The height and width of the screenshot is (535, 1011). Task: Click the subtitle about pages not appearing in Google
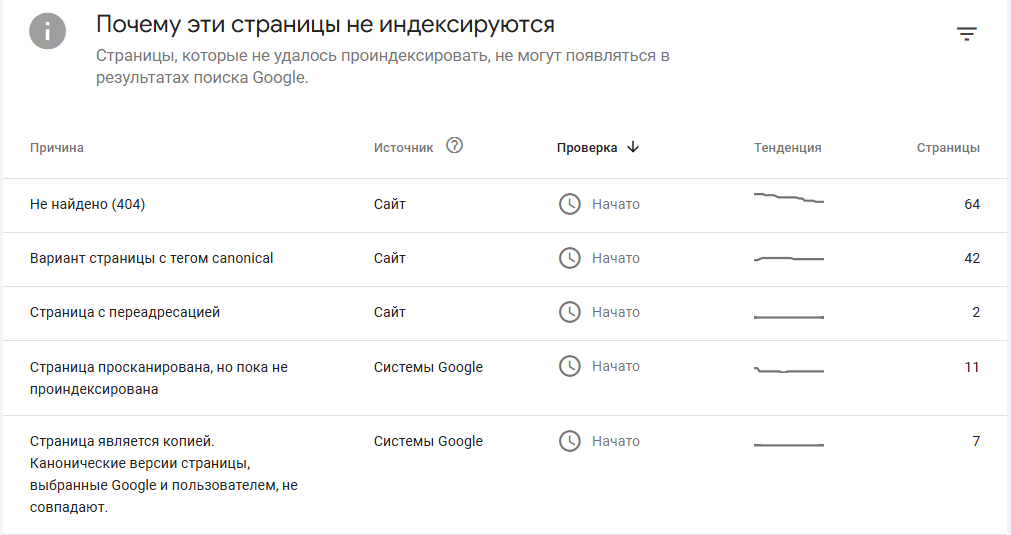[x=382, y=66]
